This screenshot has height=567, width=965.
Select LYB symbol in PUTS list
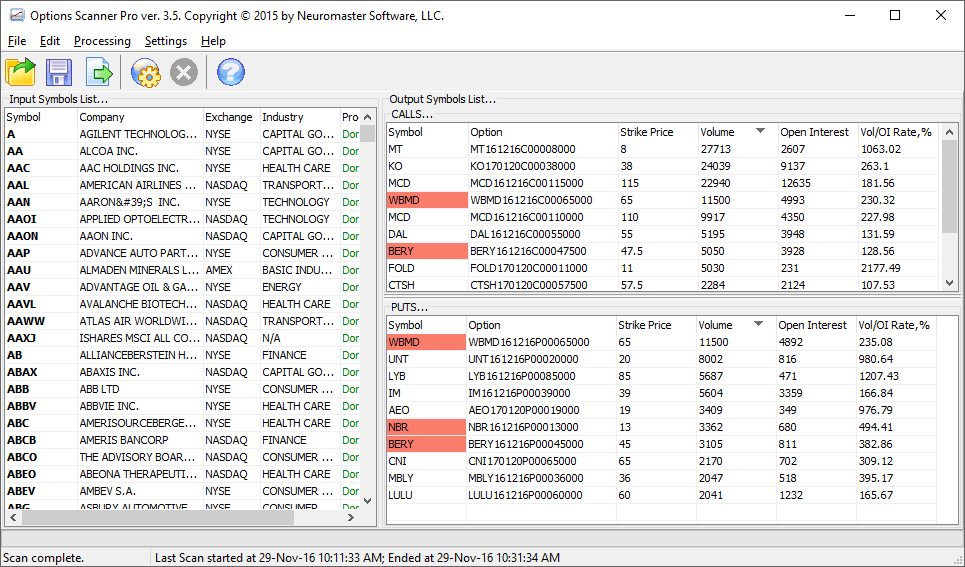coord(397,376)
